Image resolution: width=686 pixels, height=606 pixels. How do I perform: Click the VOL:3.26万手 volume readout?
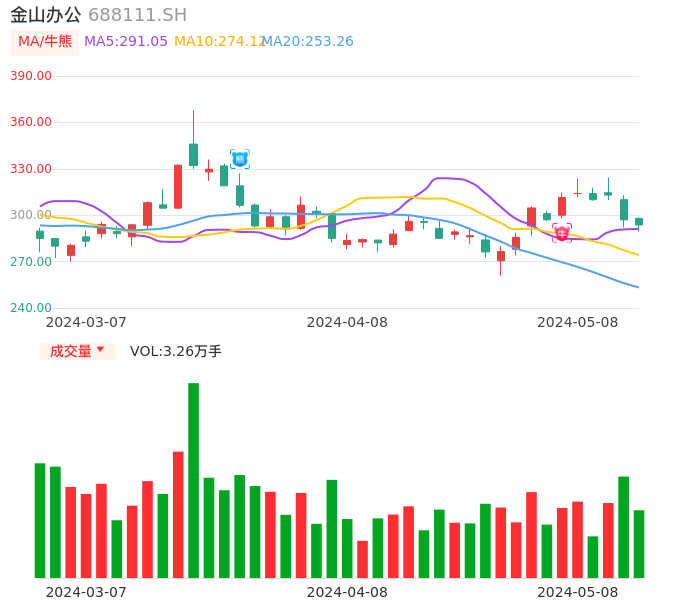pyautogui.click(x=176, y=351)
